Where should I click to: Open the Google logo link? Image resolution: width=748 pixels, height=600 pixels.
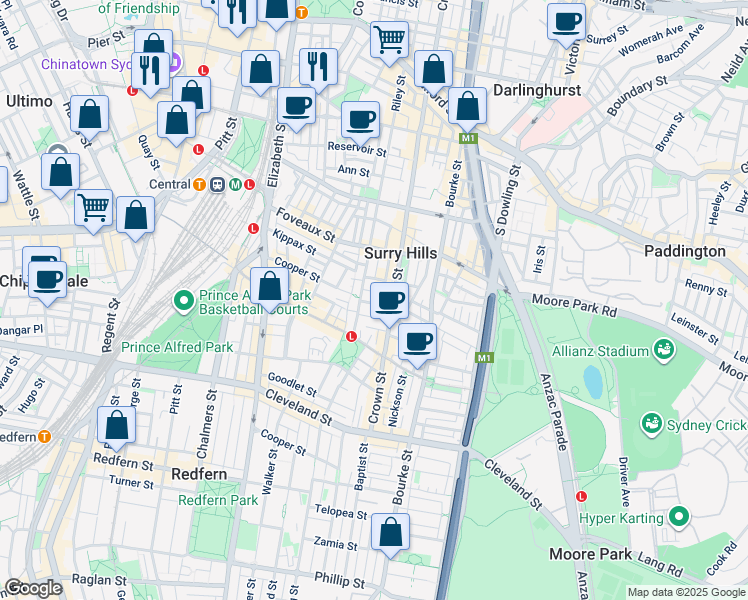[x=33, y=588]
